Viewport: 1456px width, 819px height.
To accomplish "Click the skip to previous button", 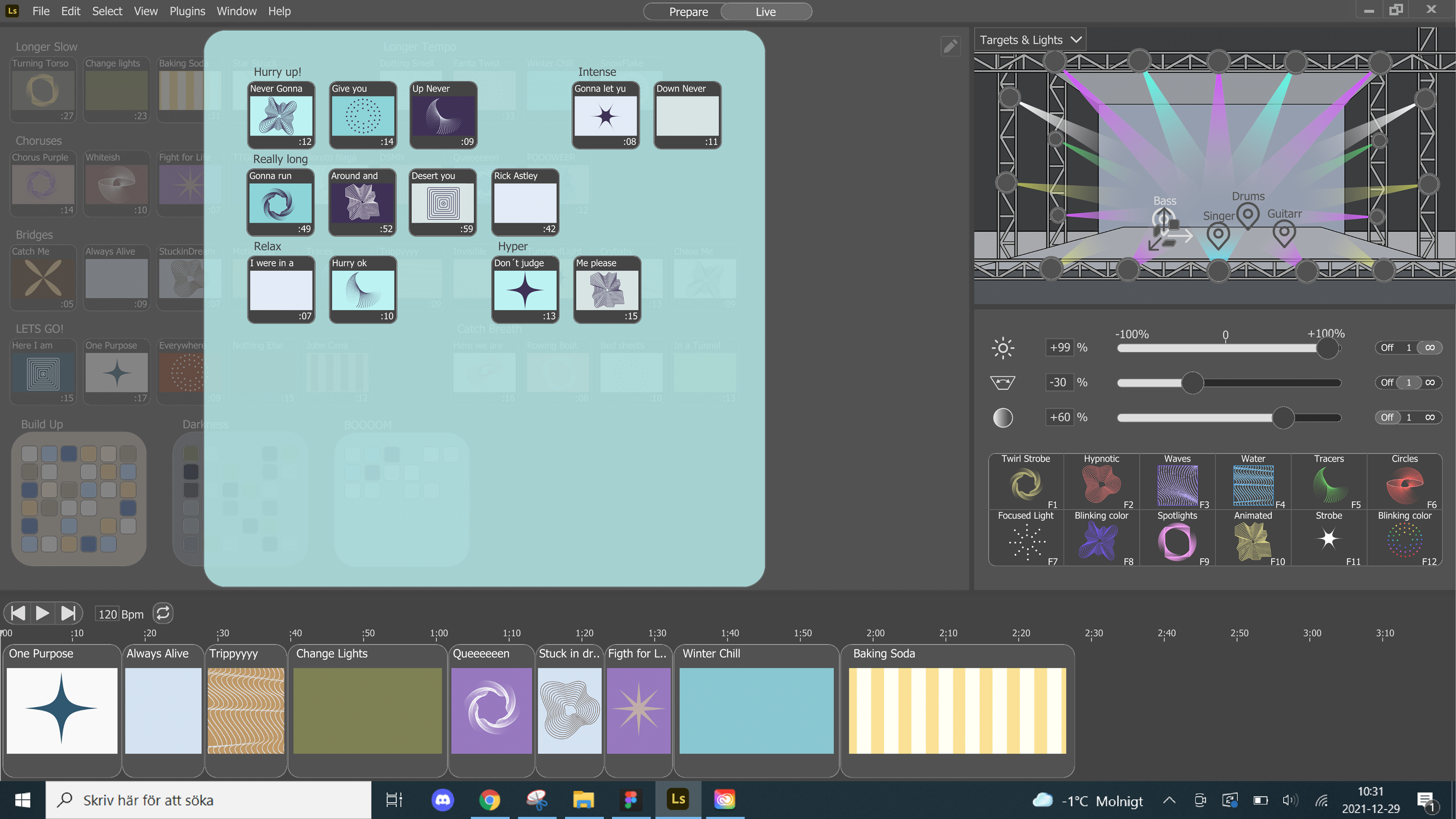I will click(17, 613).
